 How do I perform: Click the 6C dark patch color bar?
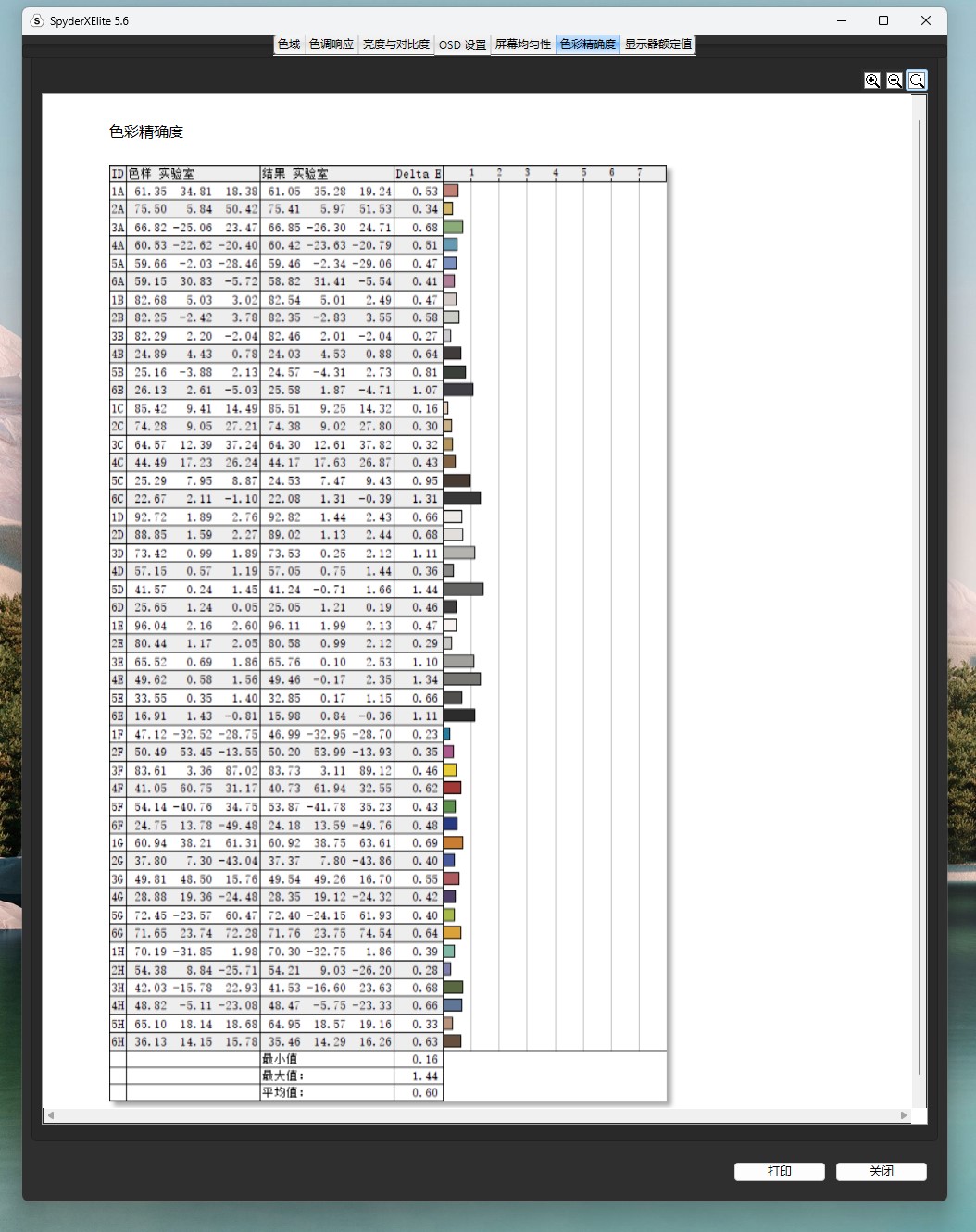pyautogui.click(x=462, y=498)
